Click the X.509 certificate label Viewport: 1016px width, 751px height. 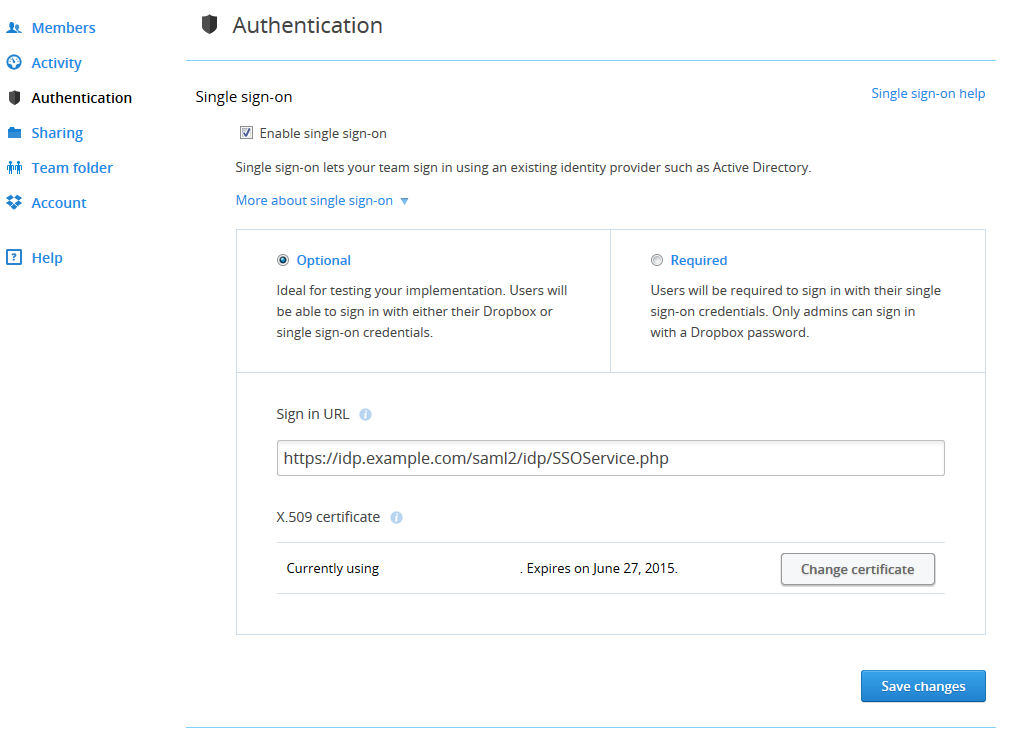[328, 517]
